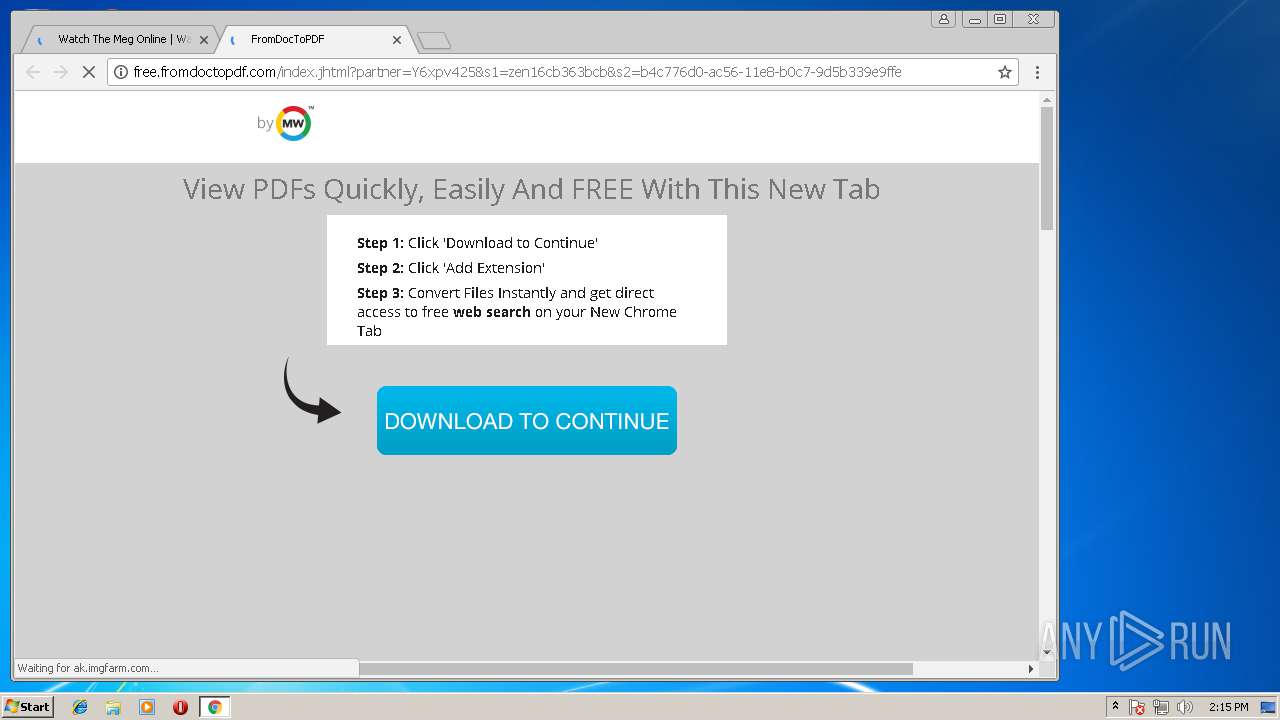Viewport: 1280px width, 720px height.
Task: Open the Chrome three-dot menu
Action: pos(1037,72)
